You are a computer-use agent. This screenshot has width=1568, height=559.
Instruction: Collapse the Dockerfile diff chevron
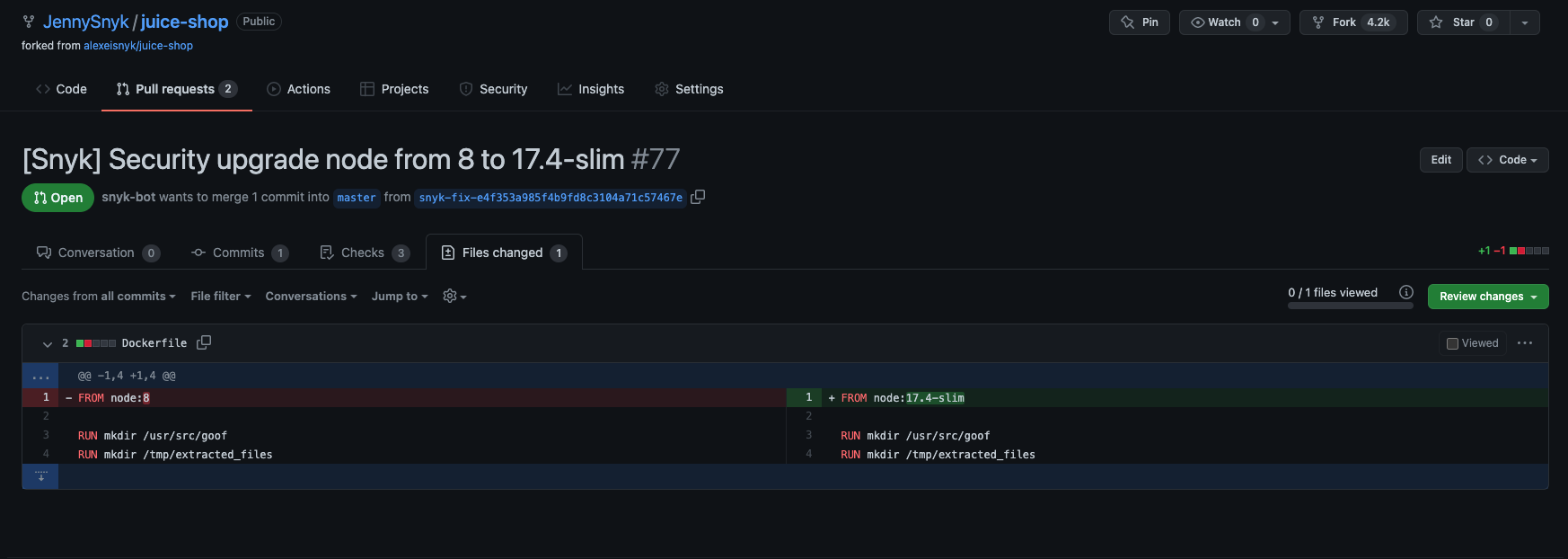pos(48,343)
